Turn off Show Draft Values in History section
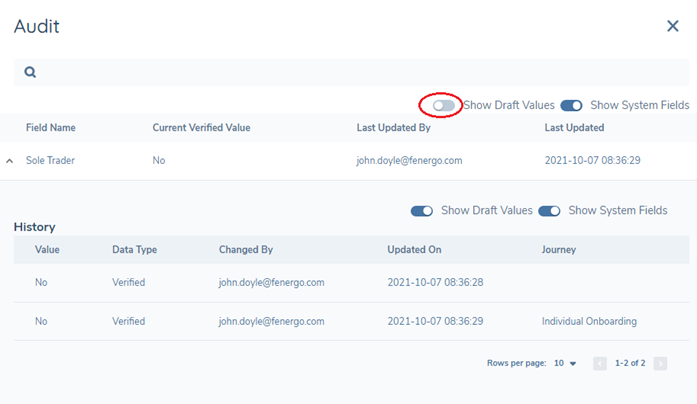This screenshot has width=697, height=404. tap(422, 211)
